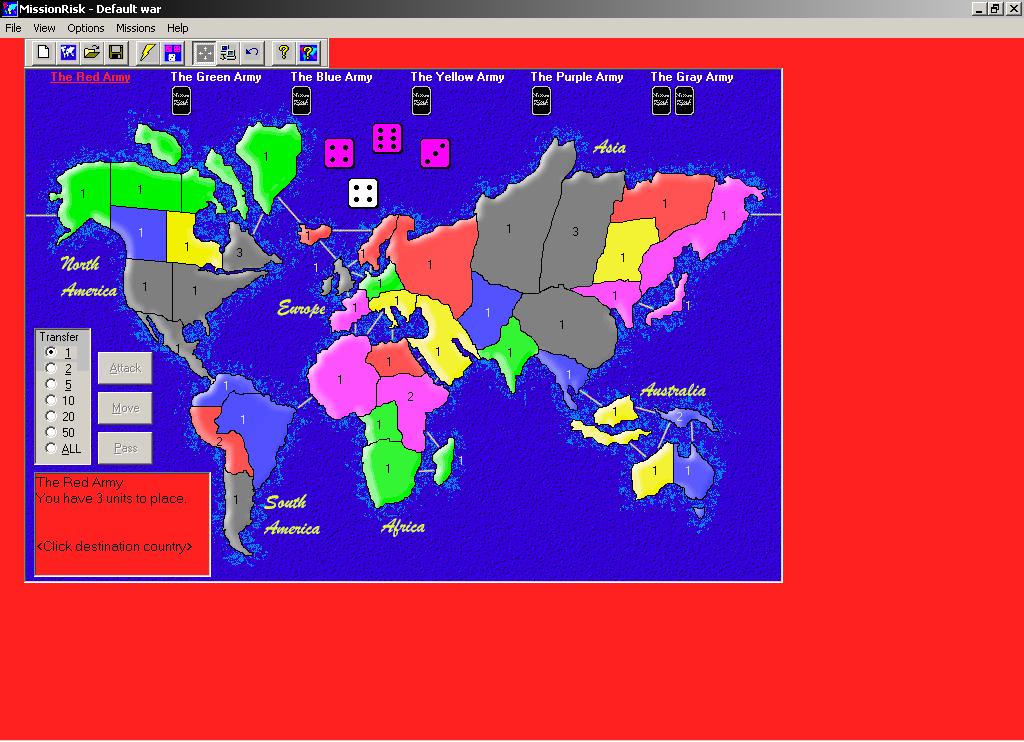Click the networked computers toolbar icon
The image size is (1024, 742).
click(x=228, y=52)
